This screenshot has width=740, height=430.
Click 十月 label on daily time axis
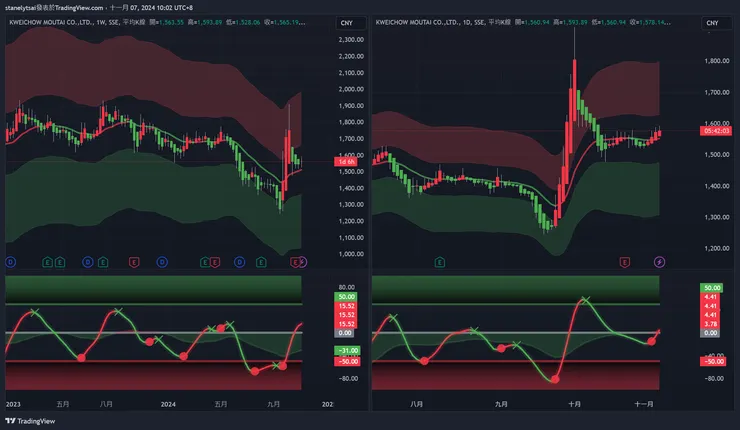574,404
